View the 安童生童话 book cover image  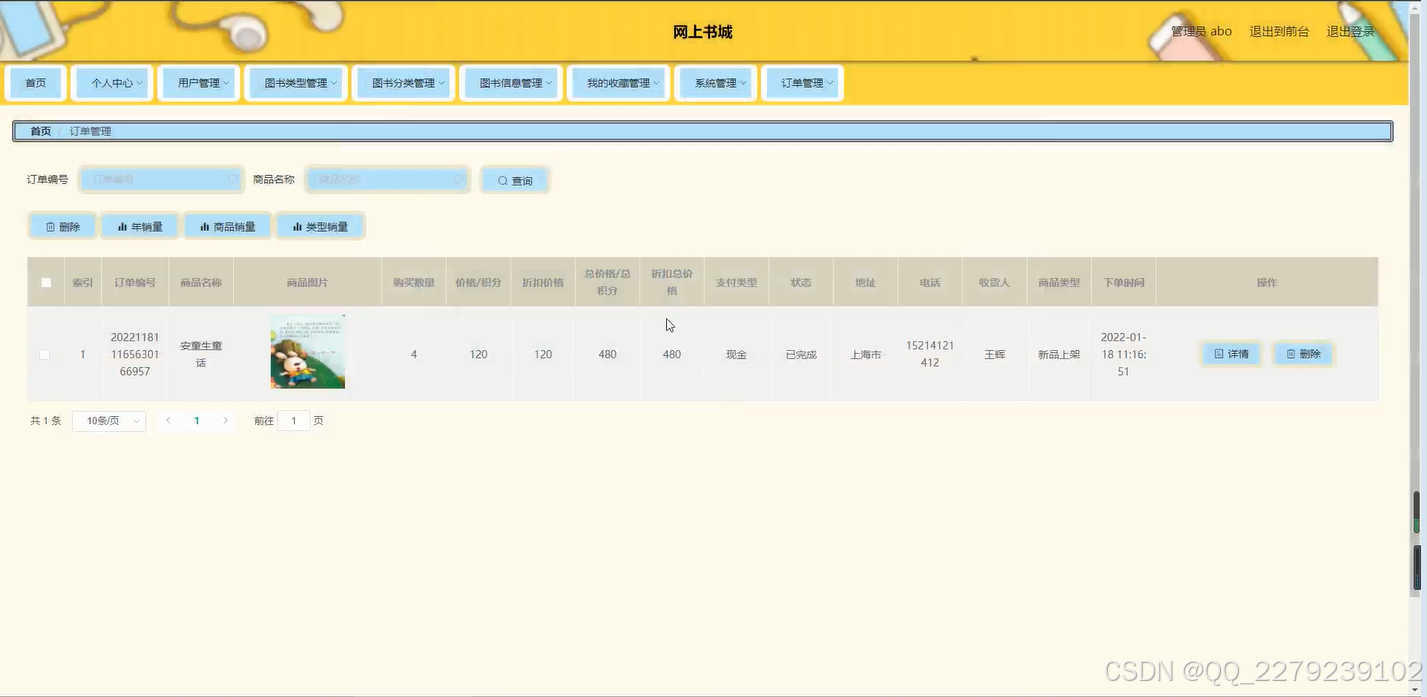click(x=307, y=352)
